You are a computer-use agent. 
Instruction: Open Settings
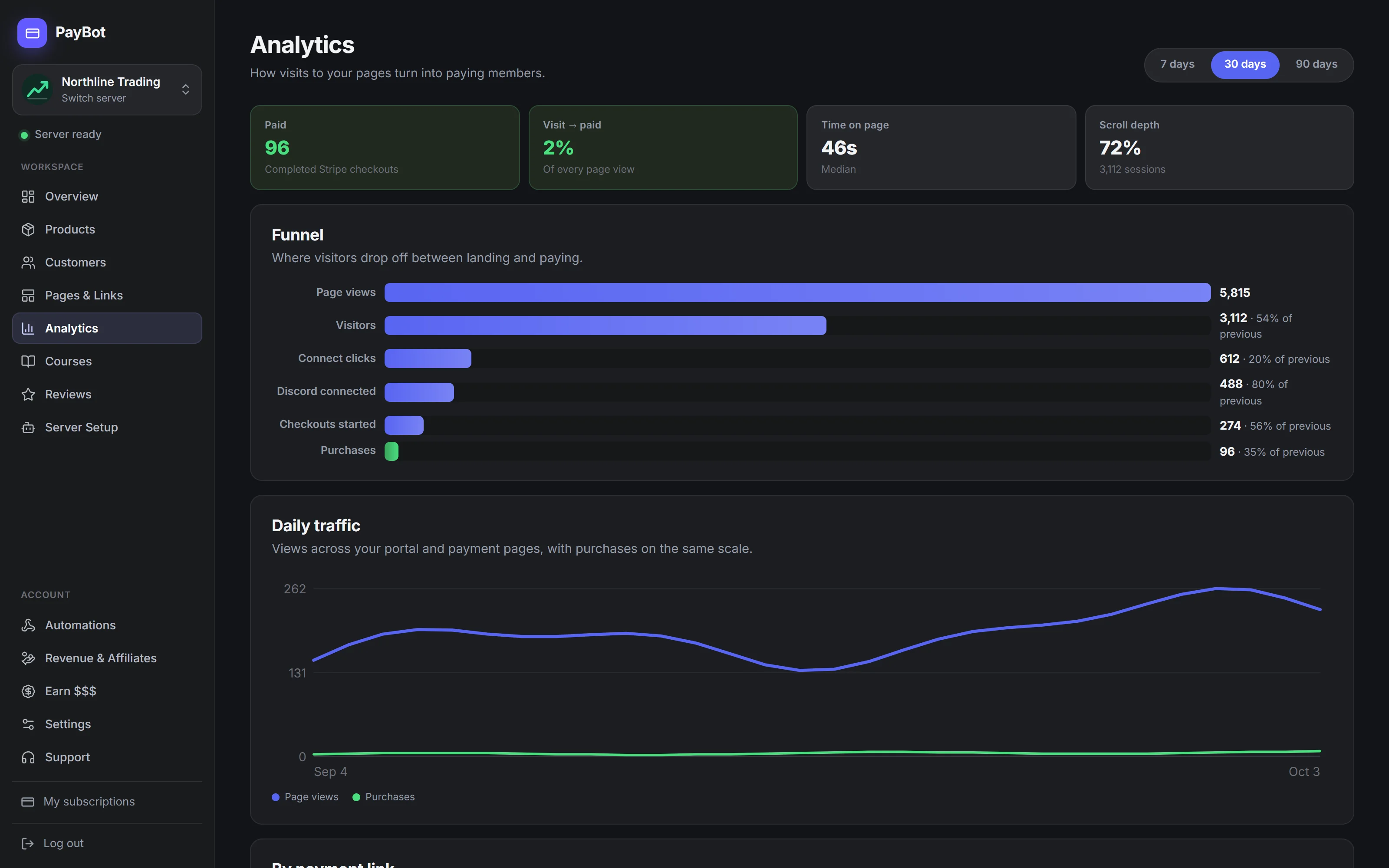107,724
